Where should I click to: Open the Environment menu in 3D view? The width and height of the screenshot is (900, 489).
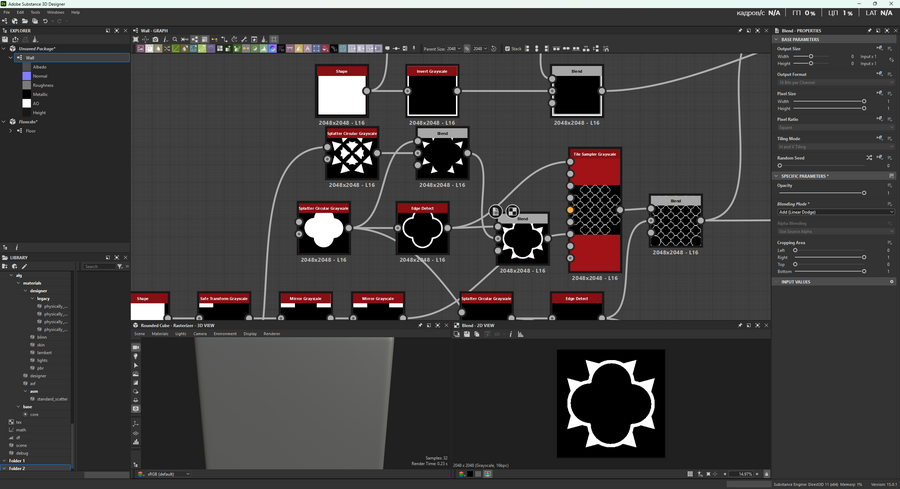pyautogui.click(x=225, y=333)
